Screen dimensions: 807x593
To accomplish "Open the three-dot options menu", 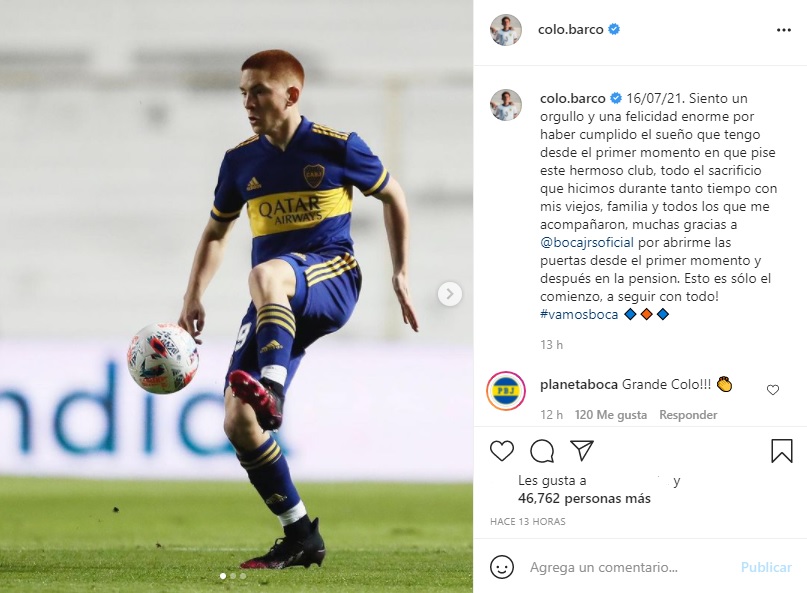I will pyautogui.click(x=783, y=30).
